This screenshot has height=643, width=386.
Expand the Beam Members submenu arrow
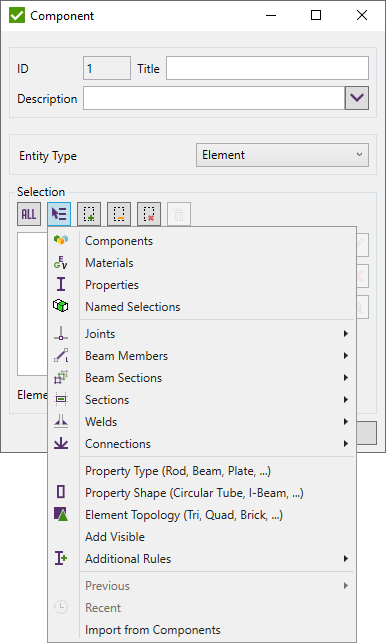click(x=346, y=356)
